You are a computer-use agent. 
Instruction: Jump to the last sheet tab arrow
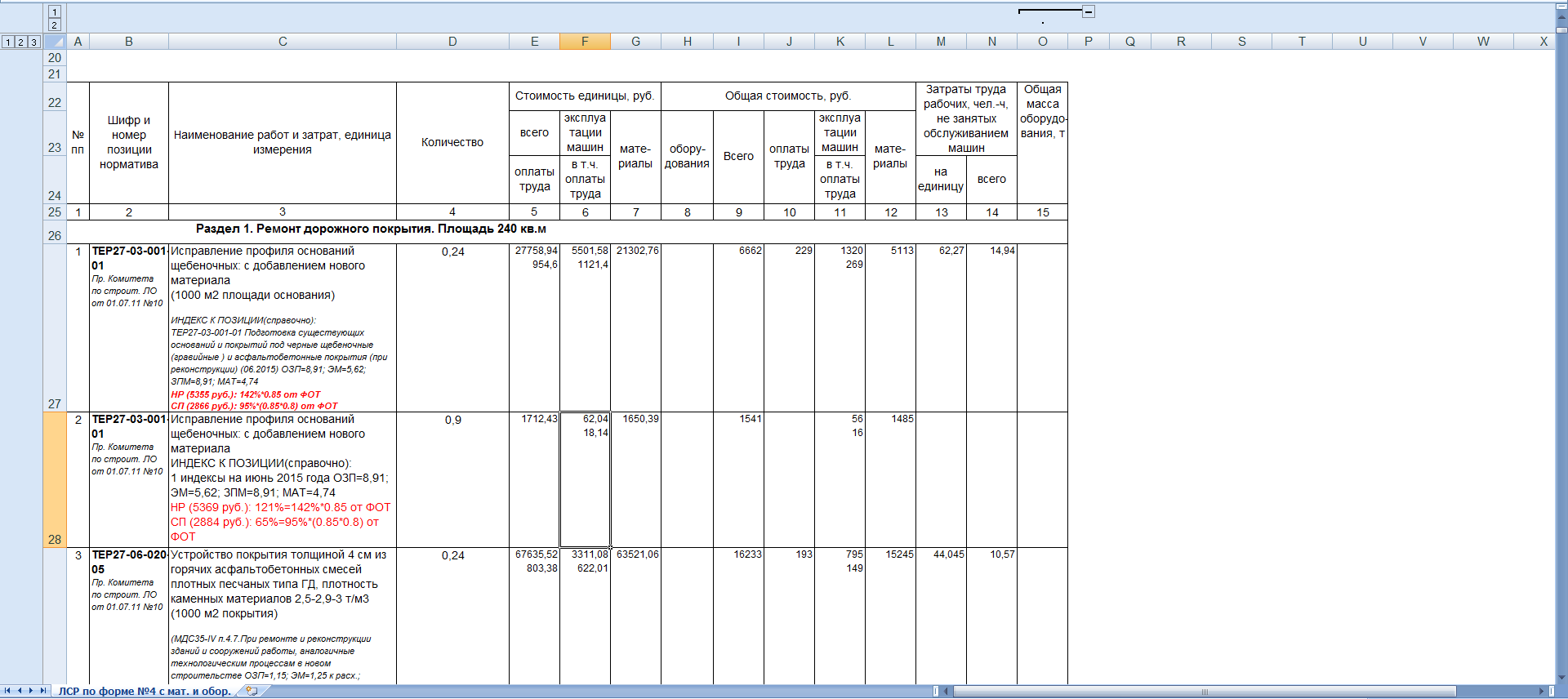43,691
